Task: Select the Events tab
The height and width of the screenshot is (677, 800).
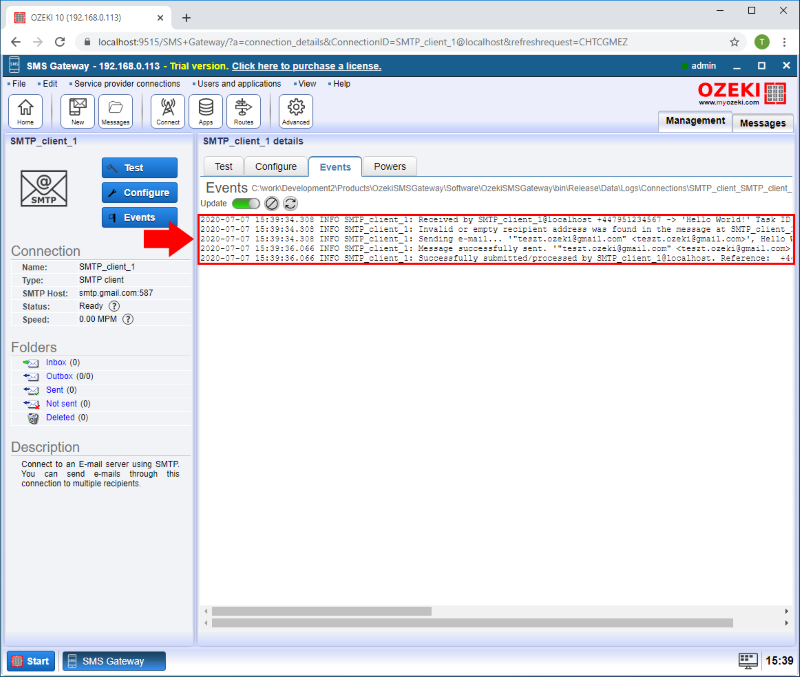Action: click(x=335, y=167)
